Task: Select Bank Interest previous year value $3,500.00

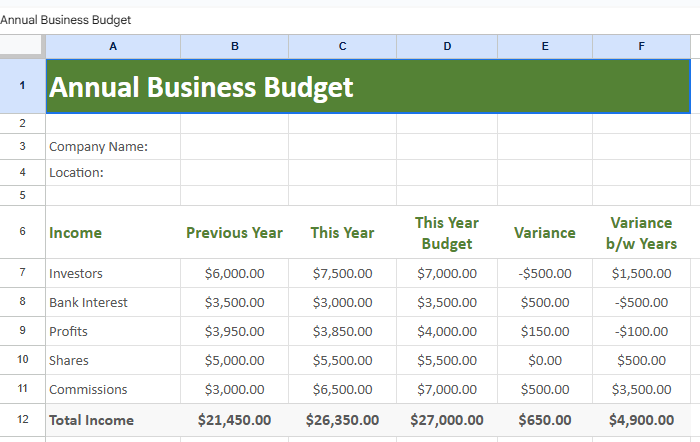Action: coord(234,302)
